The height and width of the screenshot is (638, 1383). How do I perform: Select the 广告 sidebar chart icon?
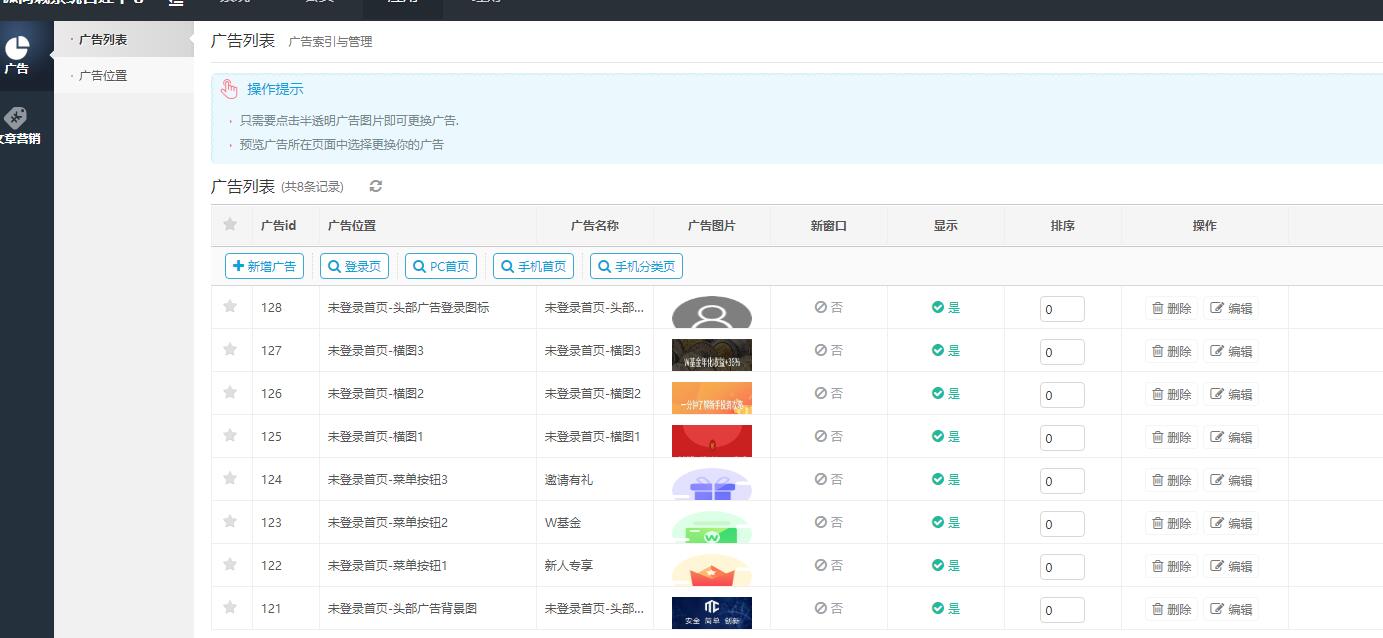coord(15,46)
